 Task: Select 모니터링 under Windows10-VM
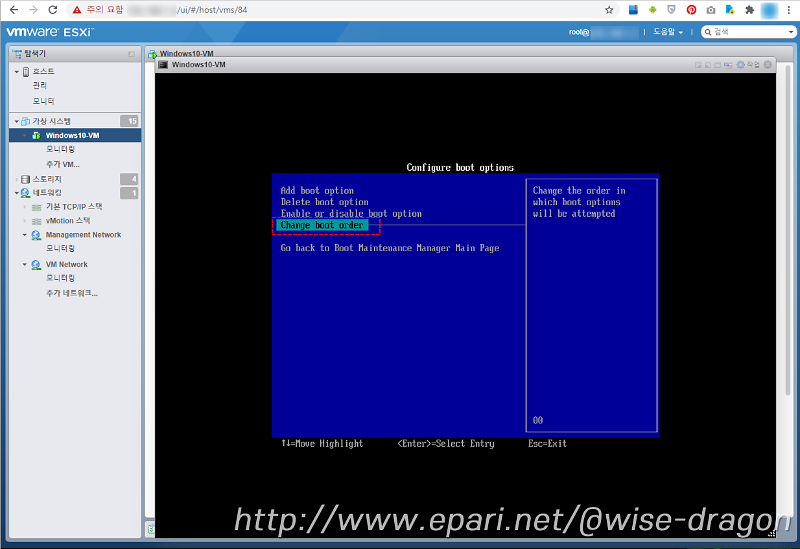[x=60, y=149]
